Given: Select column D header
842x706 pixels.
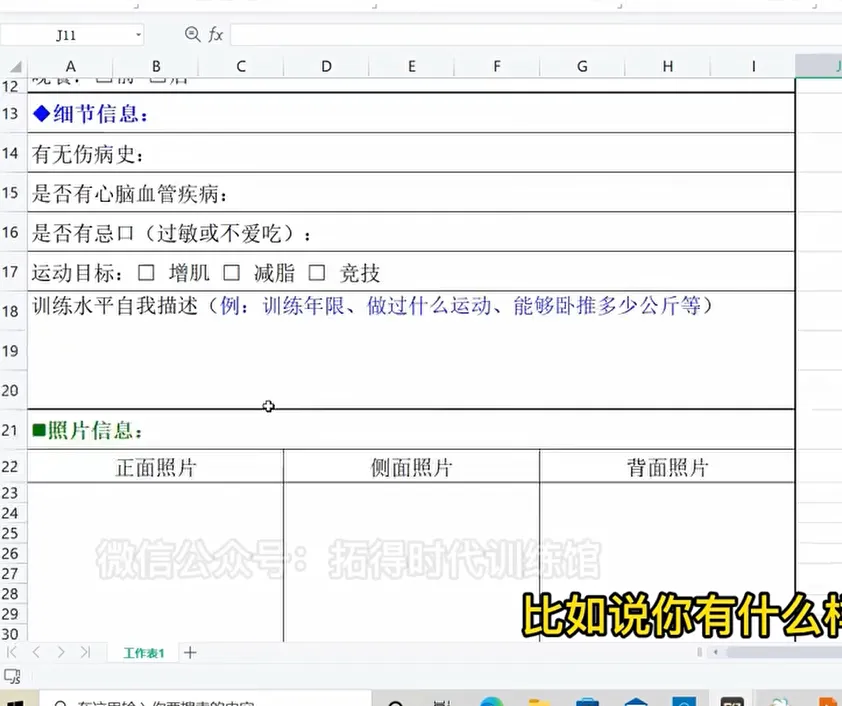Looking at the screenshot, I should click(326, 66).
